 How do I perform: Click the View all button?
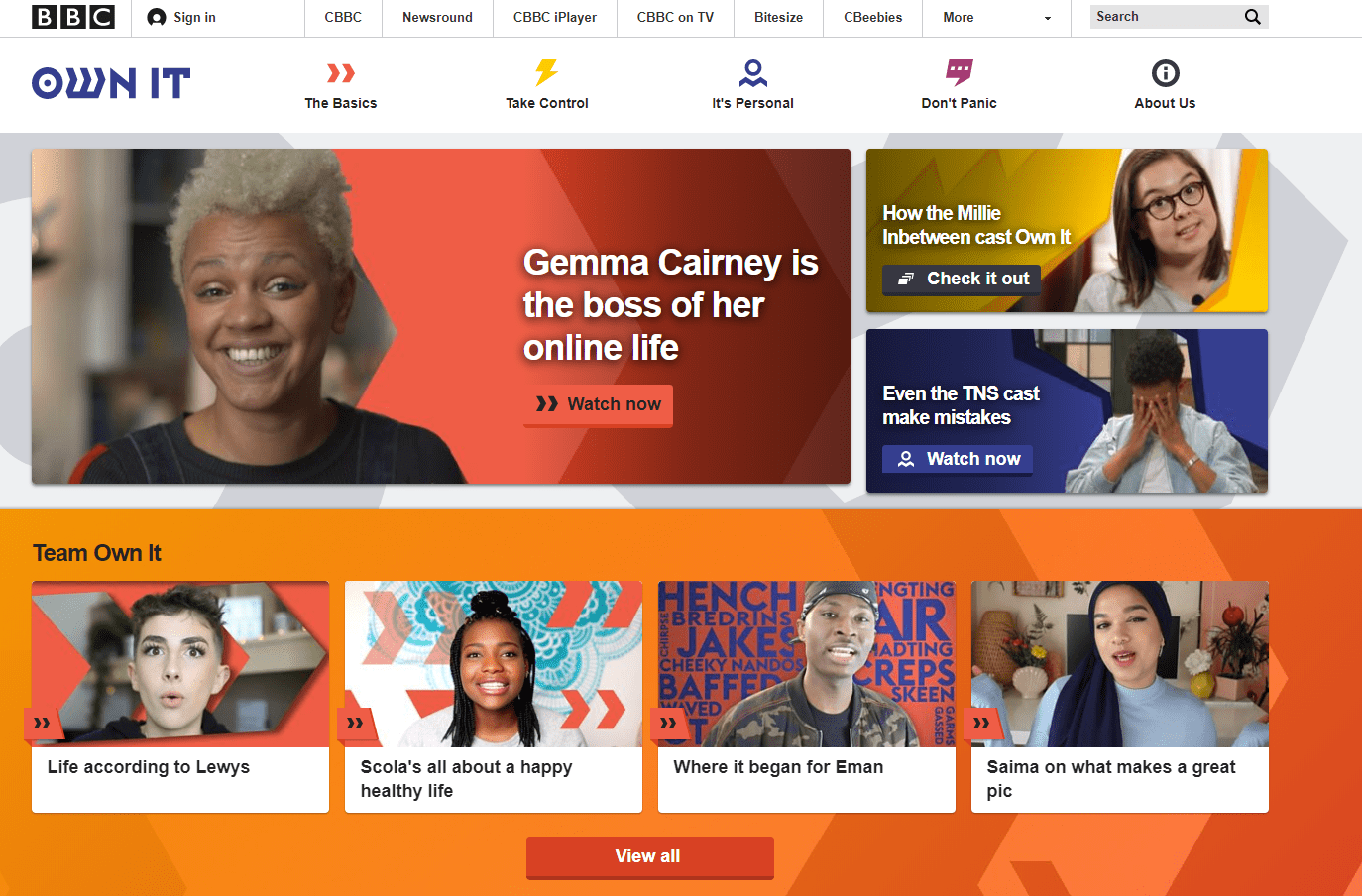coord(649,857)
